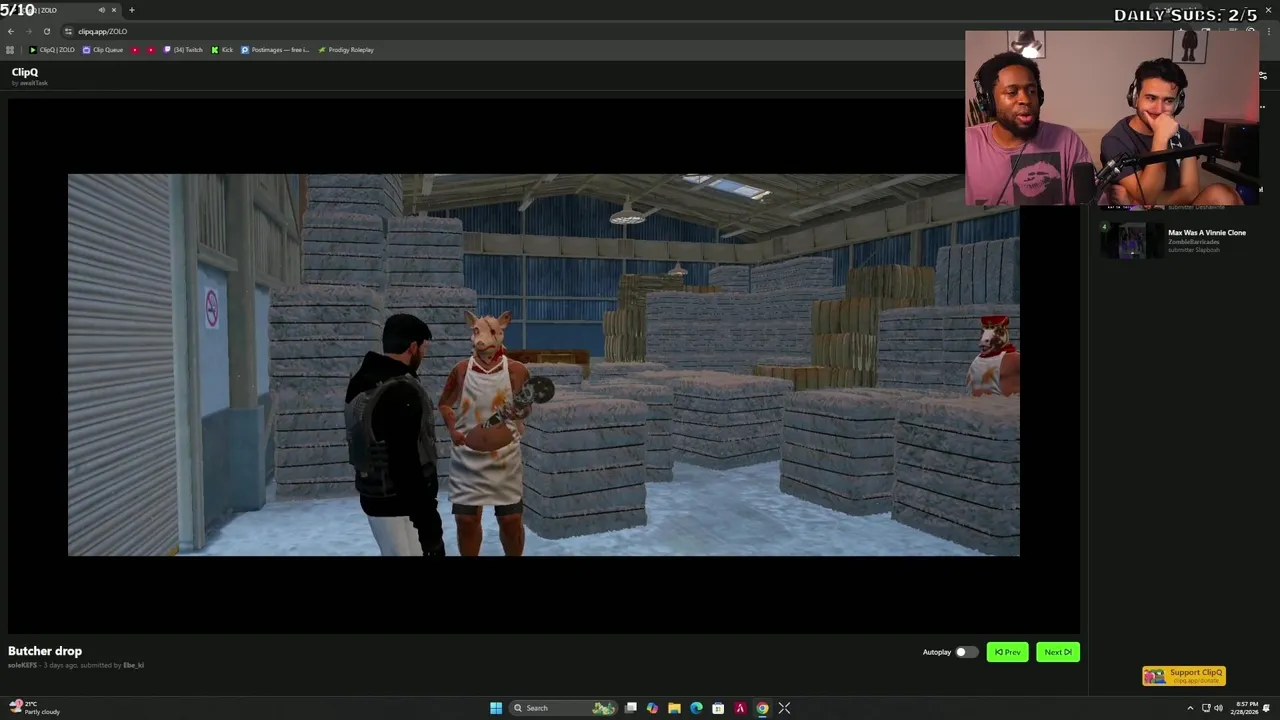The width and height of the screenshot is (1280, 720).
Task: Open Microsoft Store from the taskbar
Action: pyautogui.click(x=718, y=708)
